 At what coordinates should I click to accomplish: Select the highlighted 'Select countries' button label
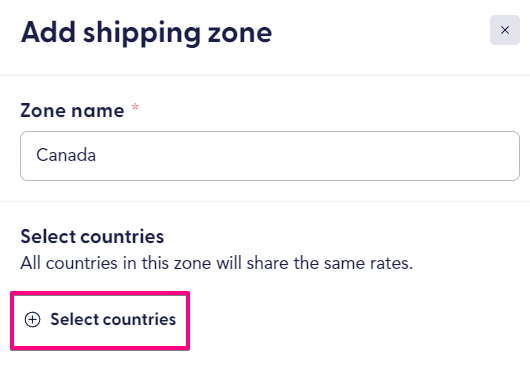tap(113, 319)
